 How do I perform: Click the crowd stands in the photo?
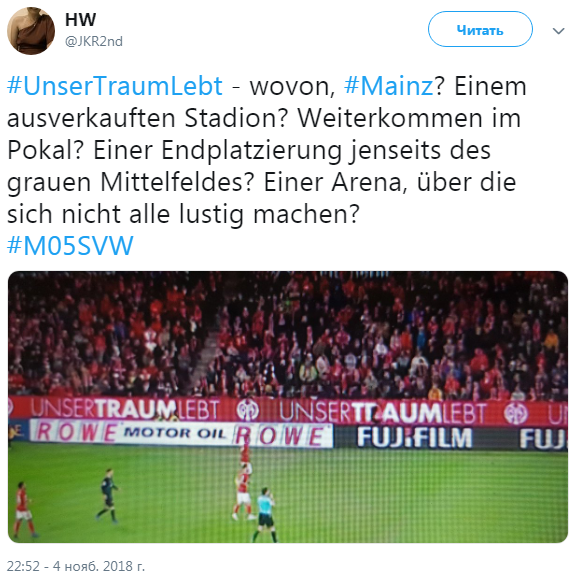[x=288, y=334]
